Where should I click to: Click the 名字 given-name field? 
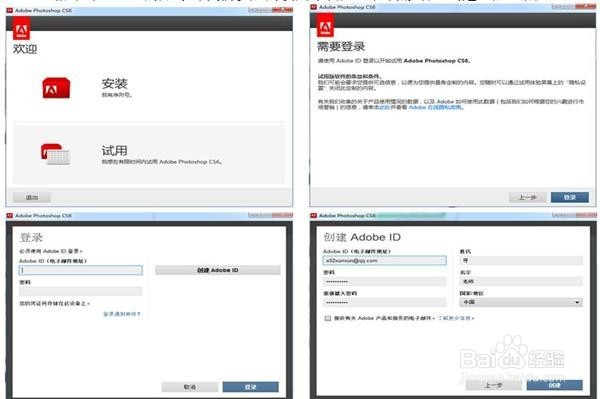(521, 282)
